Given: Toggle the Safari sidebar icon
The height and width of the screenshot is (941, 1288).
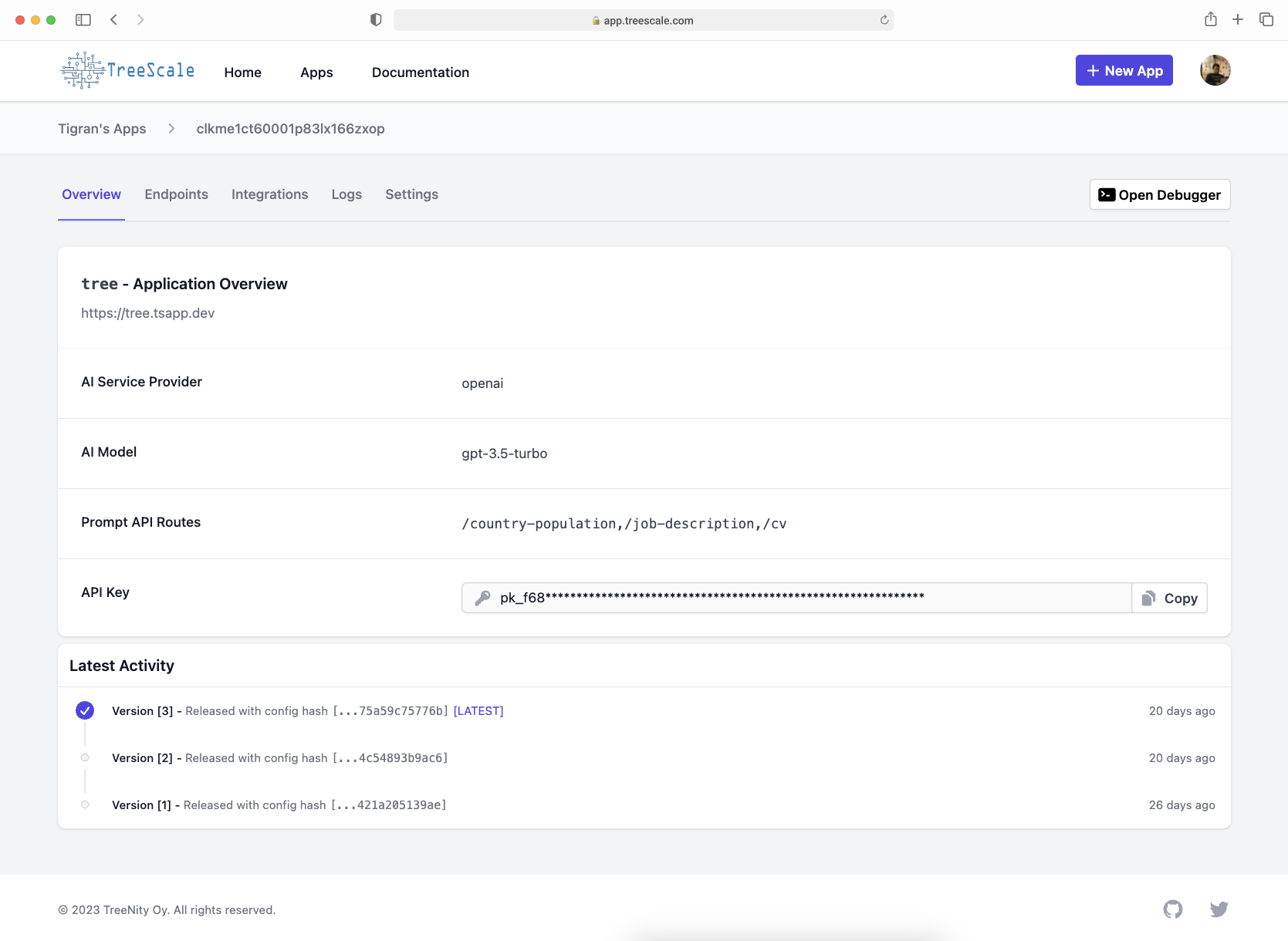Looking at the screenshot, I should [x=83, y=20].
